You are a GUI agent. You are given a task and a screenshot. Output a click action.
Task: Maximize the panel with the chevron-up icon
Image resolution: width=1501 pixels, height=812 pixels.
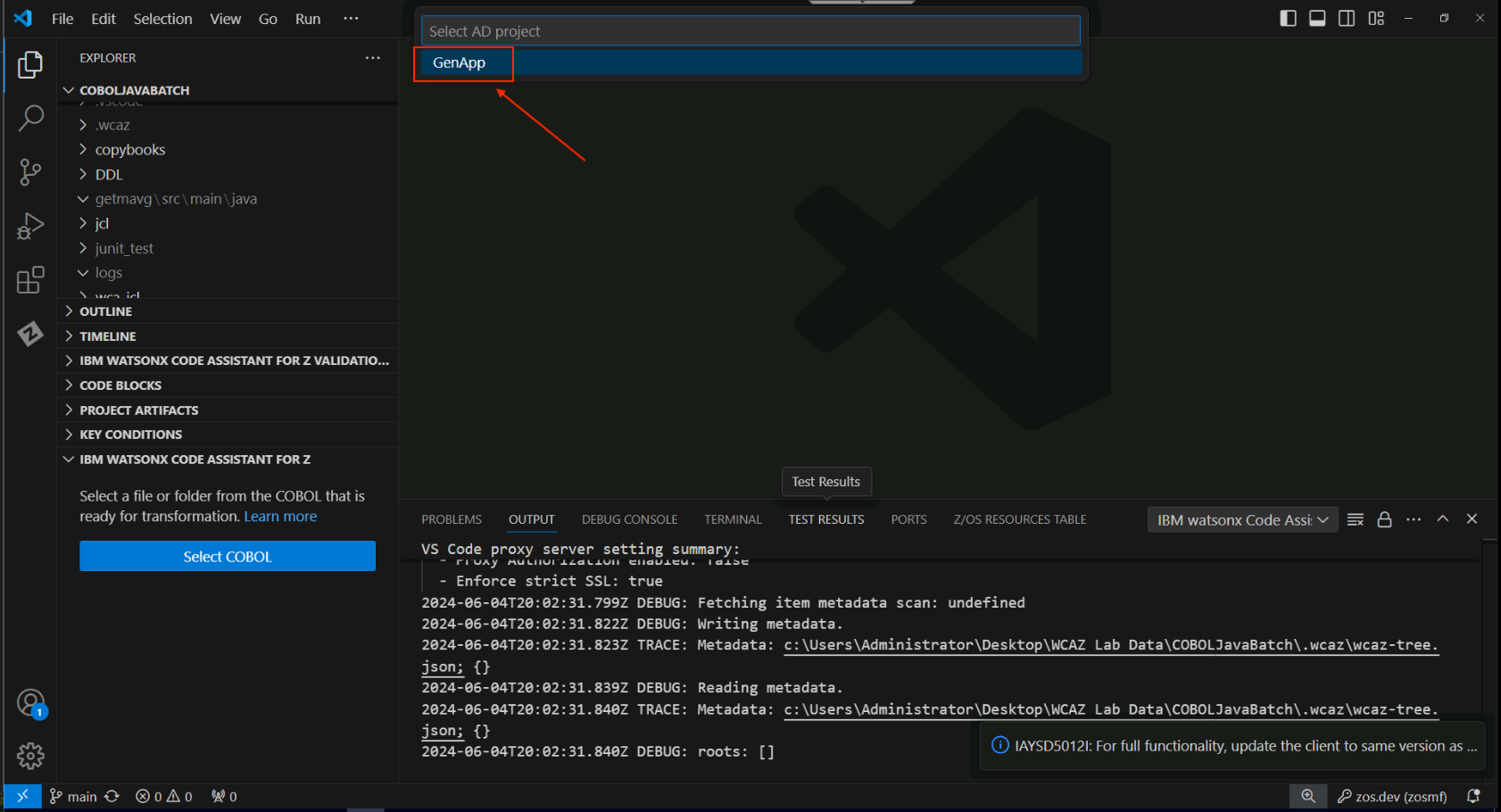[1443, 519]
